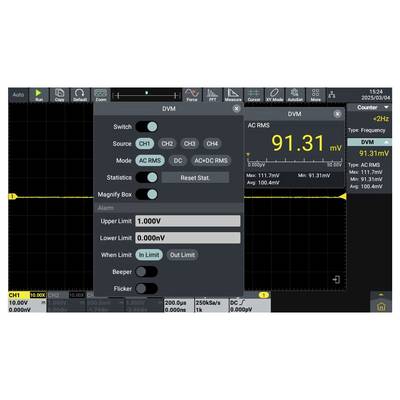Choose AC RMS mode
This screenshot has height=400, width=400.
click(150, 161)
